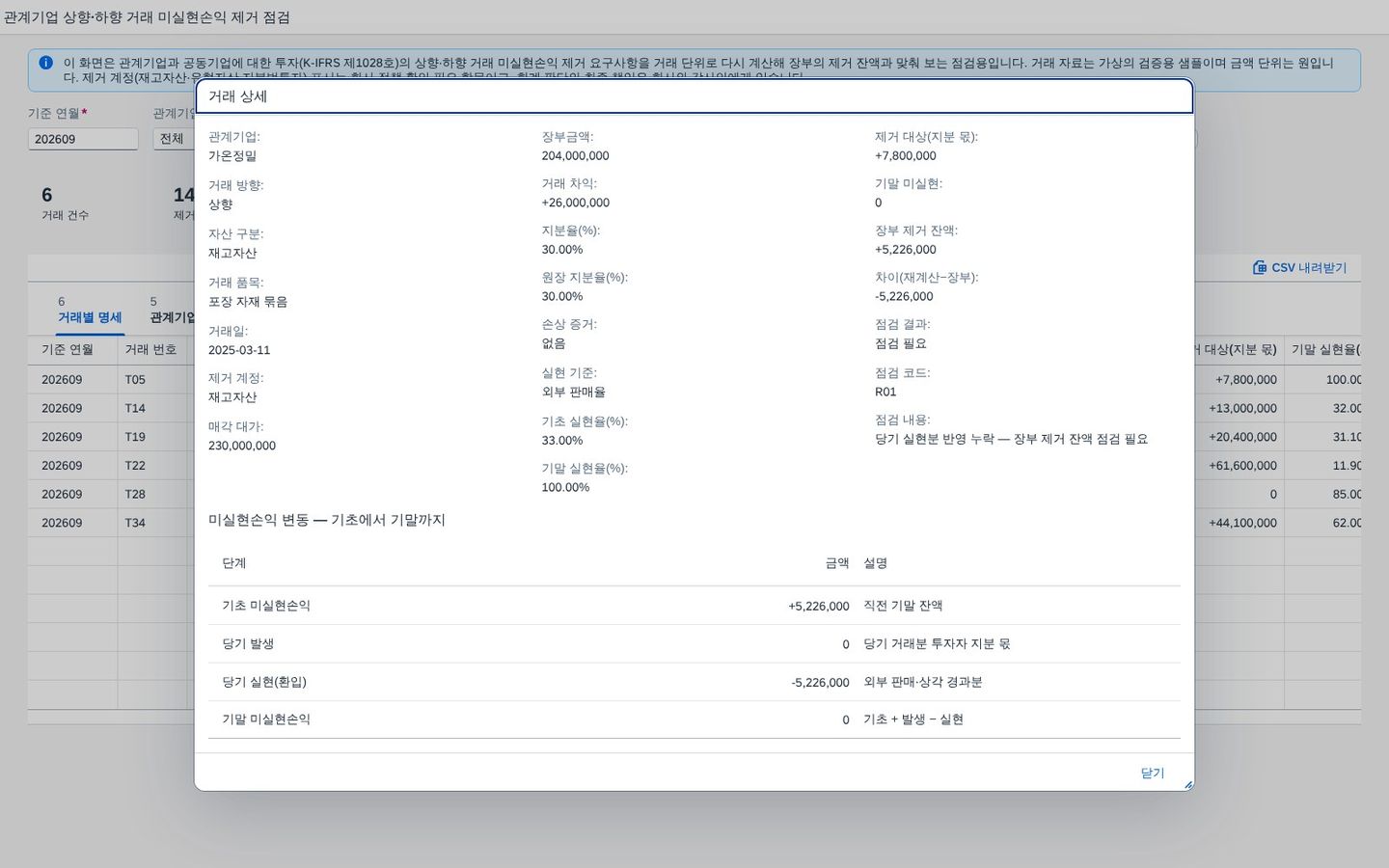The height and width of the screenshot is (868, 1389).
Task: Click the 당기 실현(환입) row label
Action: 264,682
